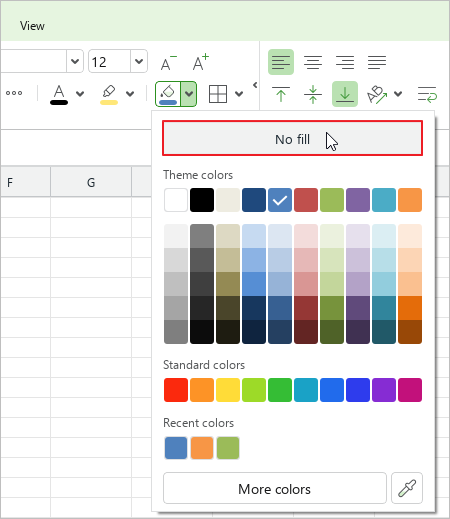Select recent orange color swatch
The image size is (450, 519).
tap(202, 448)
